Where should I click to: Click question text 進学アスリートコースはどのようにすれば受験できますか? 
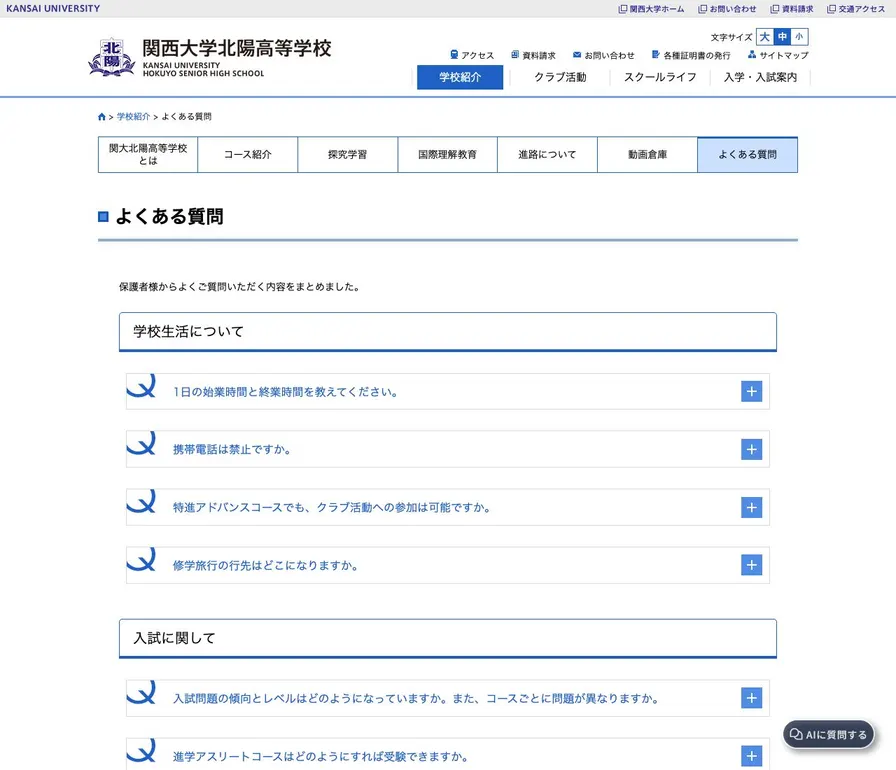tap(321, 757)
